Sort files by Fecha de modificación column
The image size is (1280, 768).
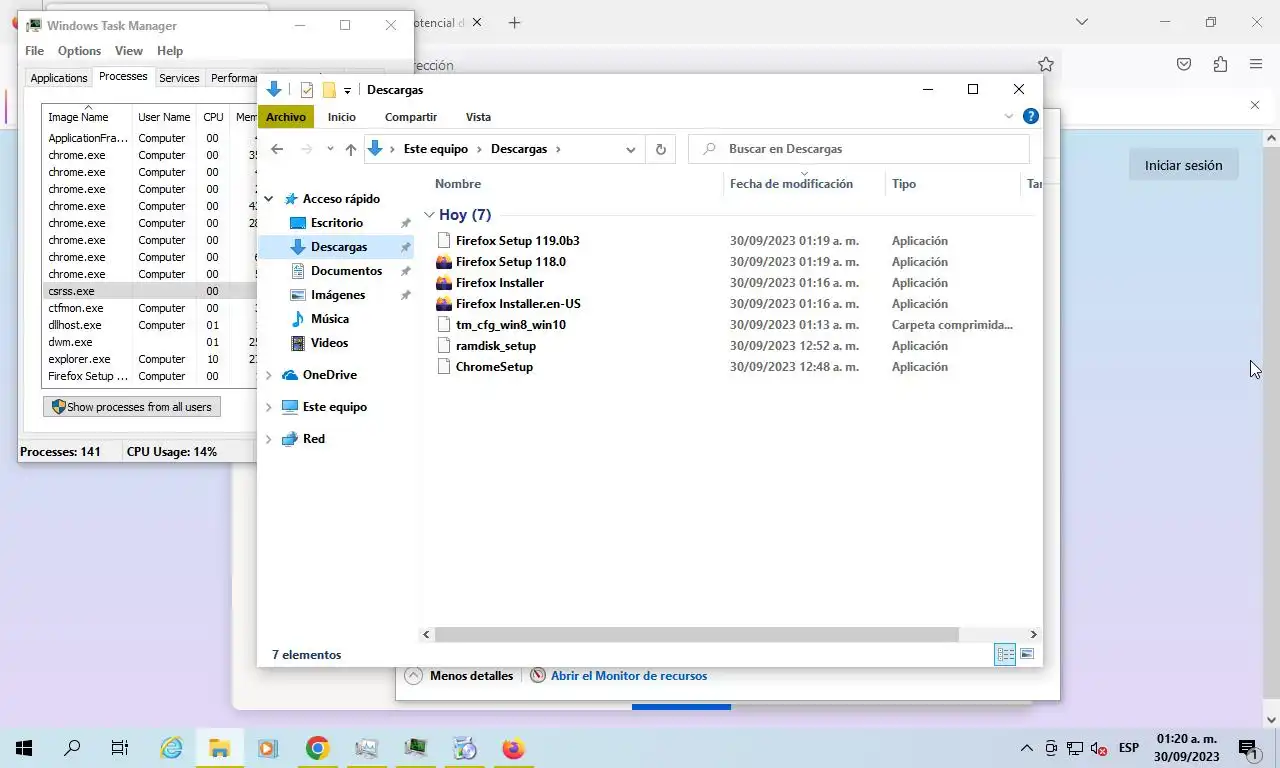[x=804, y=184]
